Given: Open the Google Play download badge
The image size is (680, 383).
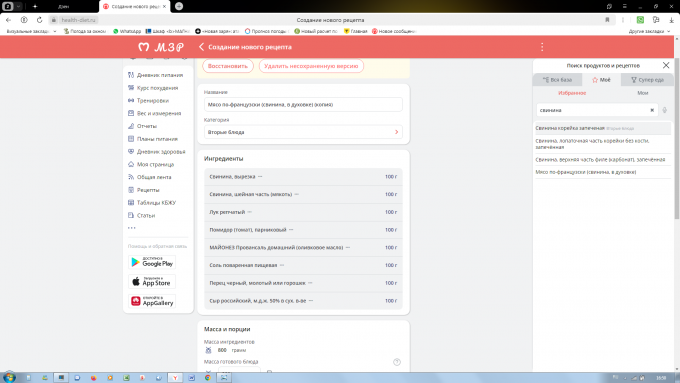Looking at the screenshot, I should [x=152, y=262].
